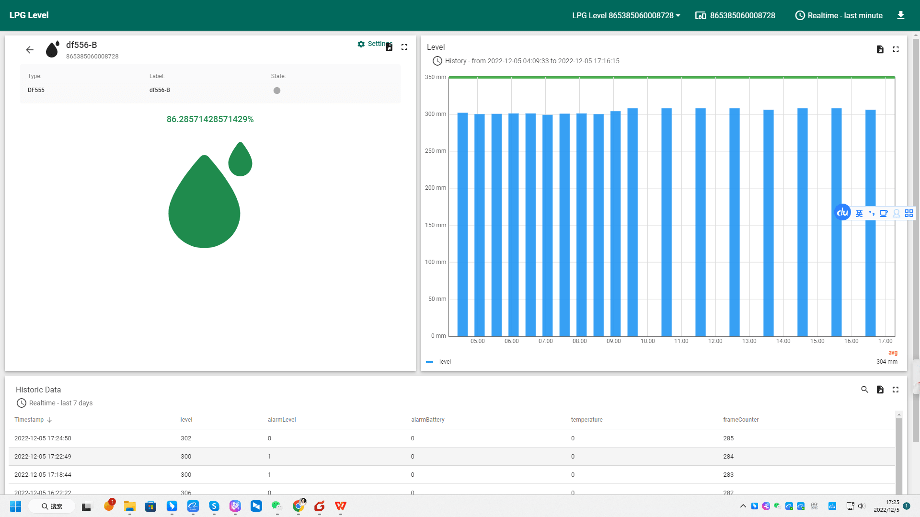Search the Historic Data table

click(x=864, y=389)
